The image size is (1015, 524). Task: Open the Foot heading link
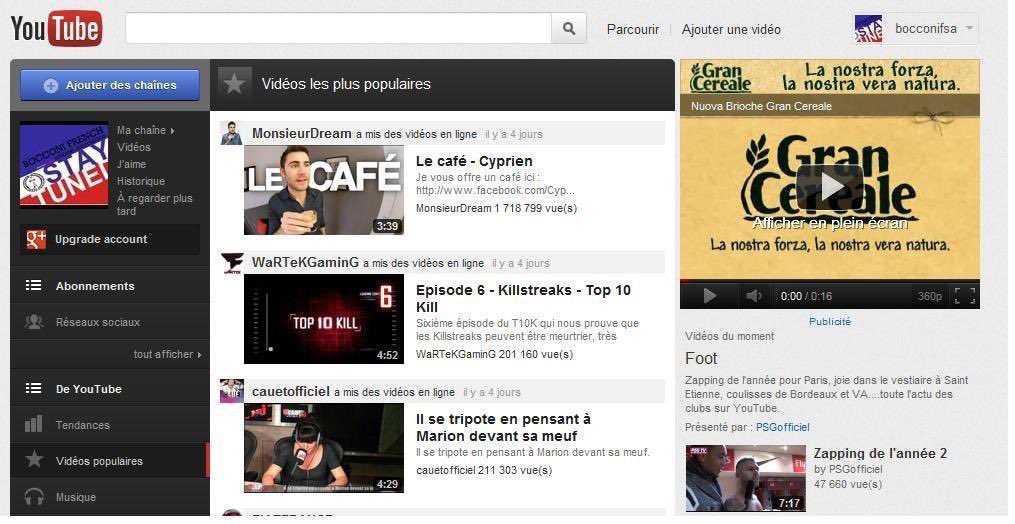[701, 358]
